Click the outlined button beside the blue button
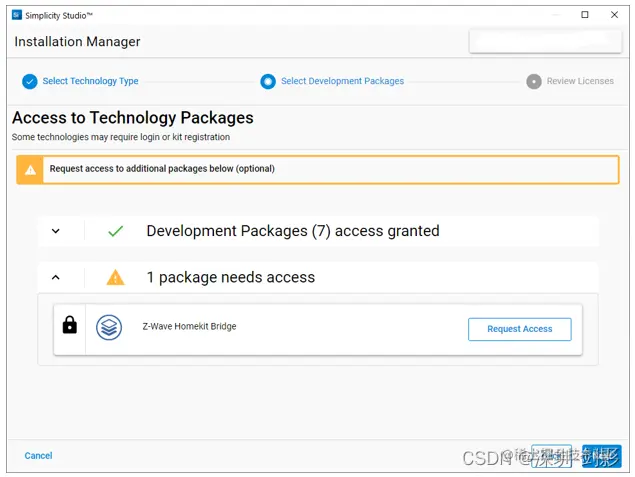This screenshot has height=477, width=635. (551, 456)
